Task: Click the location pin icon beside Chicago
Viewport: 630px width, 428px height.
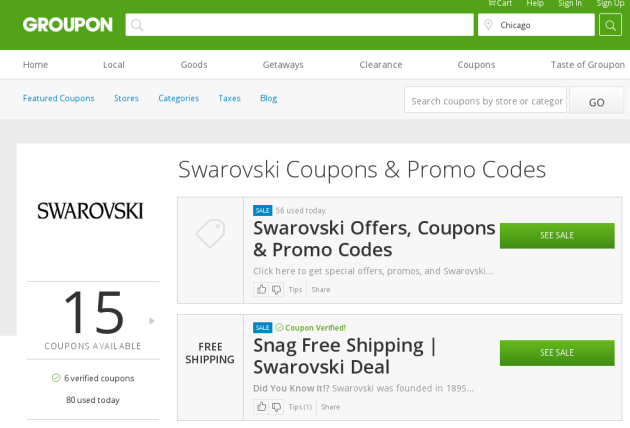Action: click(488, 25)
